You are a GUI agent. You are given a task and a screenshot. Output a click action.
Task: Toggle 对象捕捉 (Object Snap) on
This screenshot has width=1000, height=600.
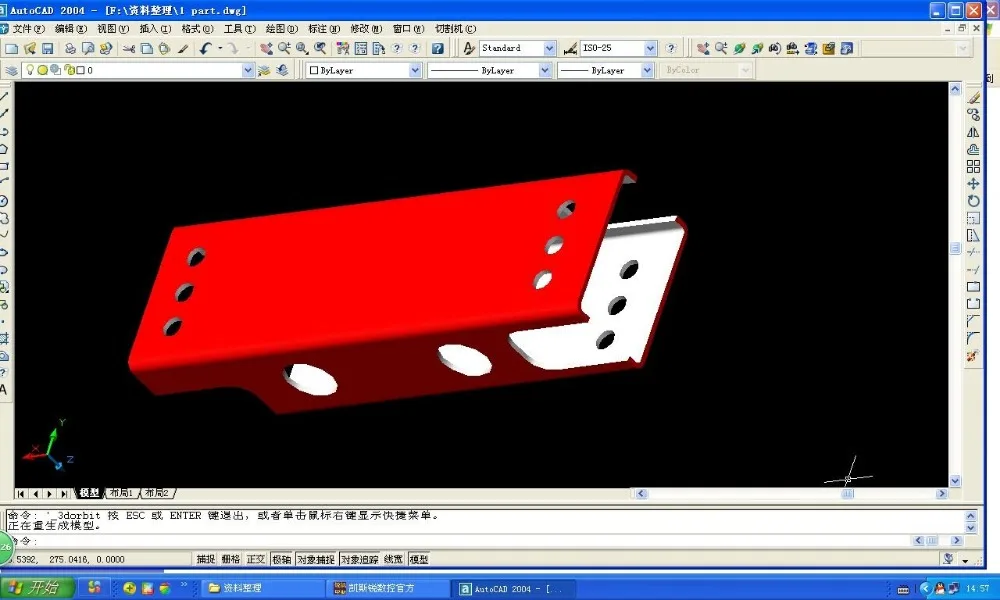(x=314, y=558)
